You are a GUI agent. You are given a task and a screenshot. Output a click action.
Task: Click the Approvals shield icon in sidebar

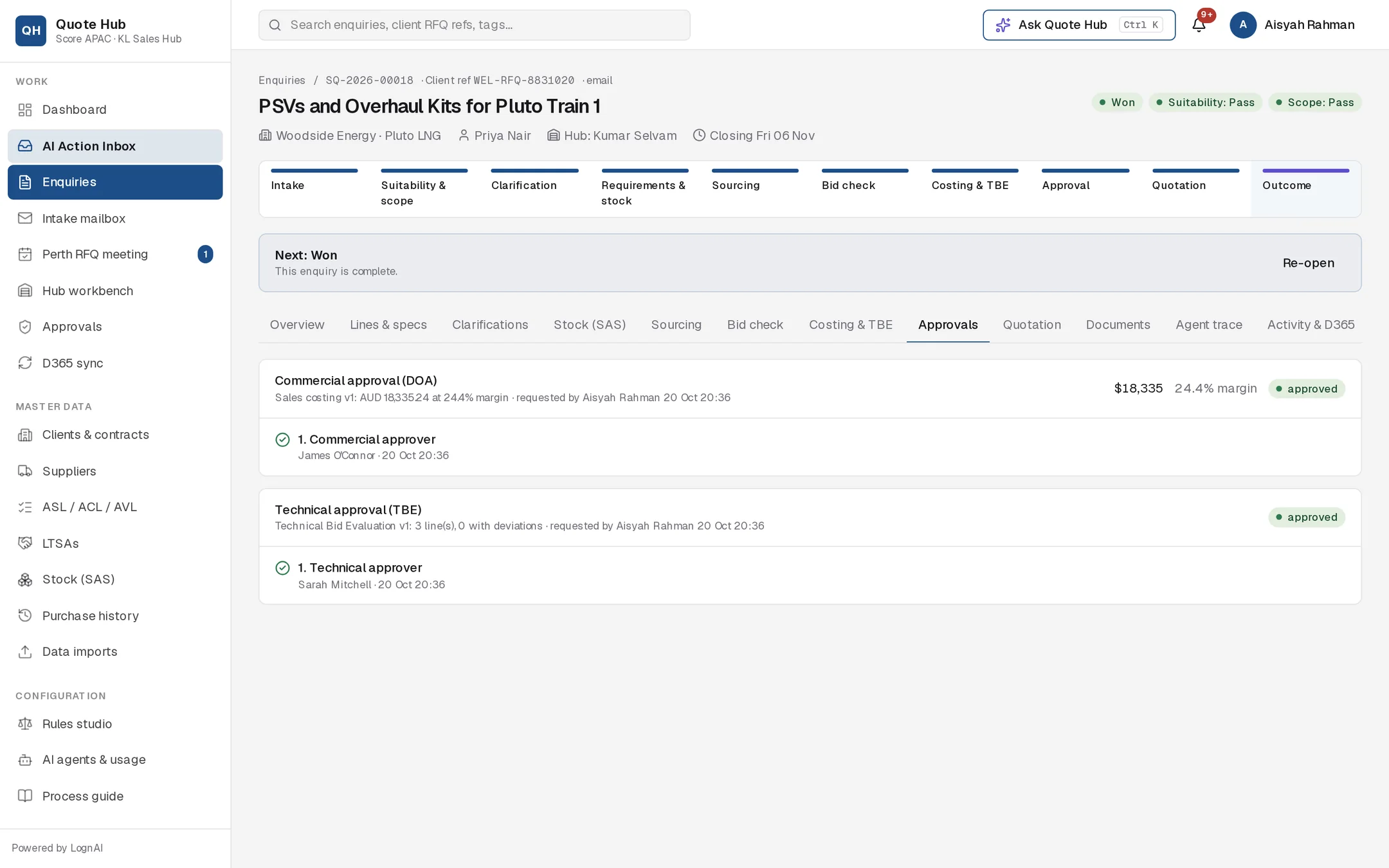(x=25, y=327)
